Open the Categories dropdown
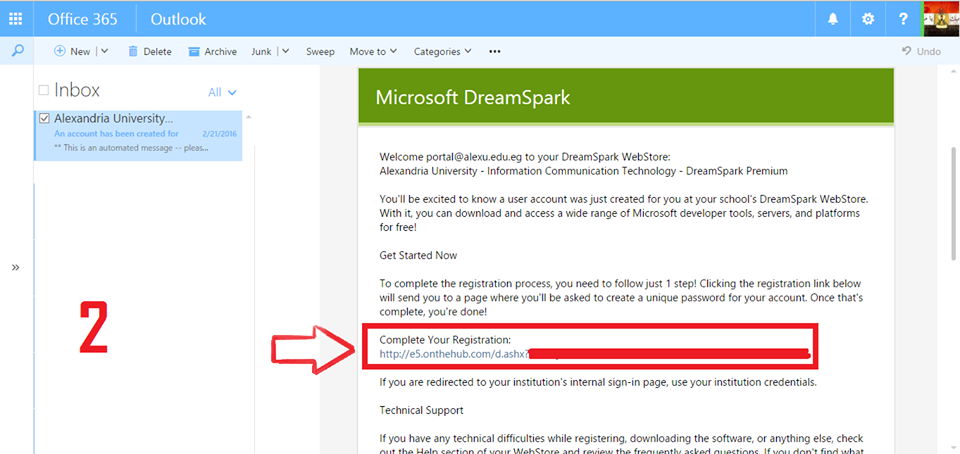The width and height of the screenshot is (960, 454). click(x=443, y=51)
